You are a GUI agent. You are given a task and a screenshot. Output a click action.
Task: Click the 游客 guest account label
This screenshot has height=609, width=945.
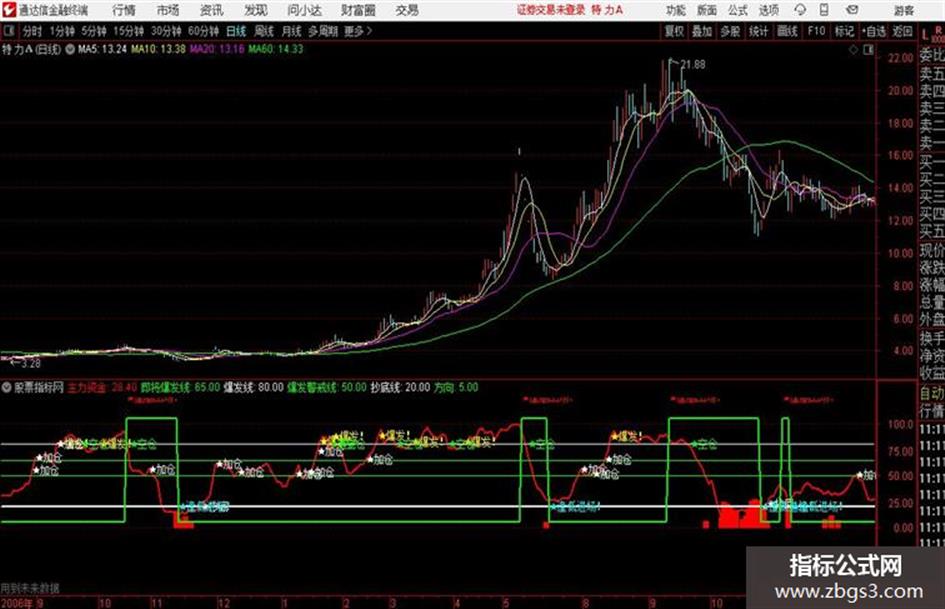(903, 10)
